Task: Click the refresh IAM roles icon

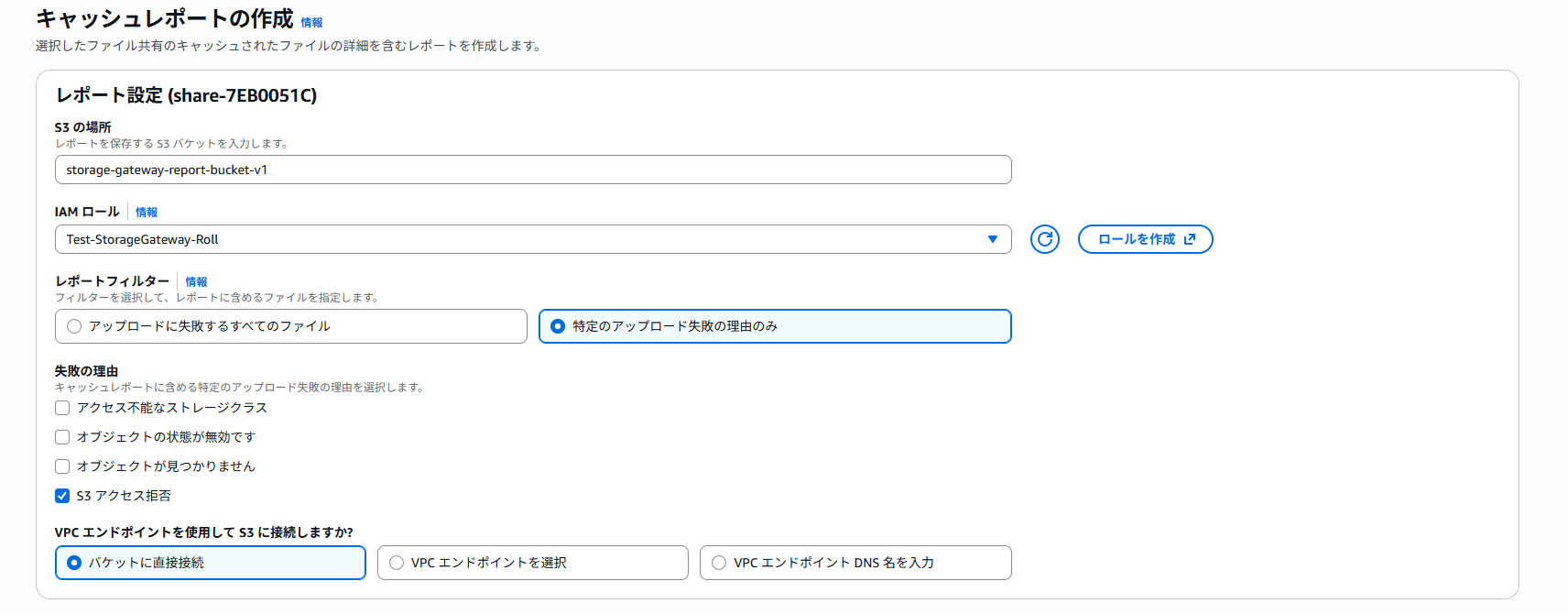Action: 1044,239
